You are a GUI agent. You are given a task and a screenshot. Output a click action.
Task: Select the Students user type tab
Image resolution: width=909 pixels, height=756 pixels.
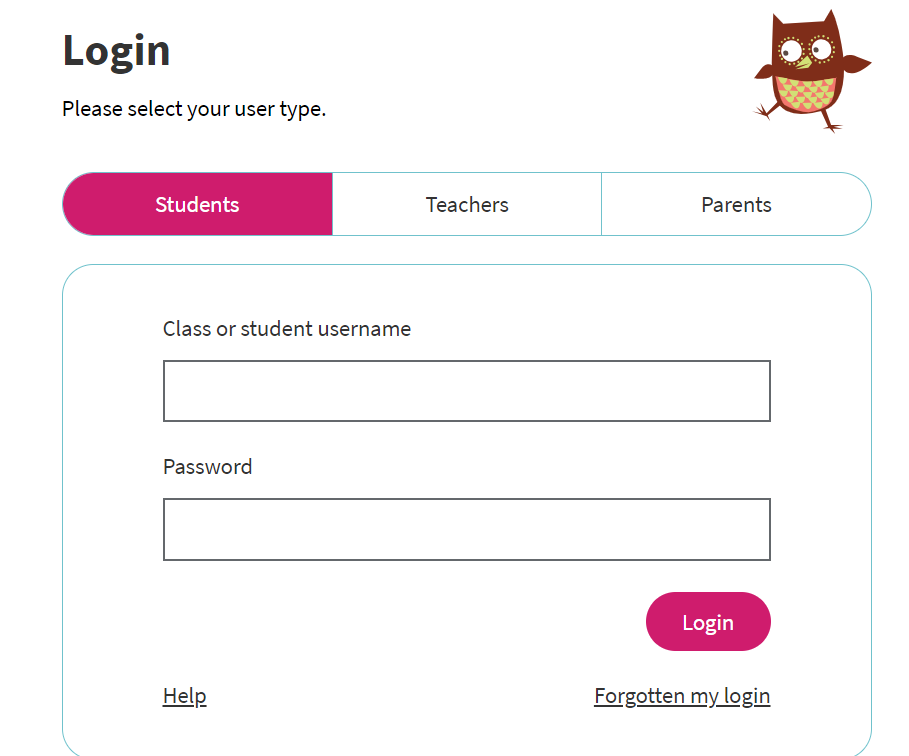pos(197,204)
